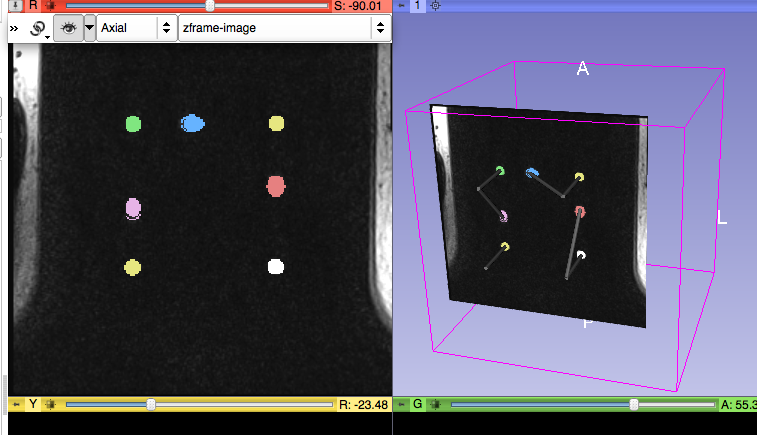Click the red slice view pin icon

coord(16,6)
